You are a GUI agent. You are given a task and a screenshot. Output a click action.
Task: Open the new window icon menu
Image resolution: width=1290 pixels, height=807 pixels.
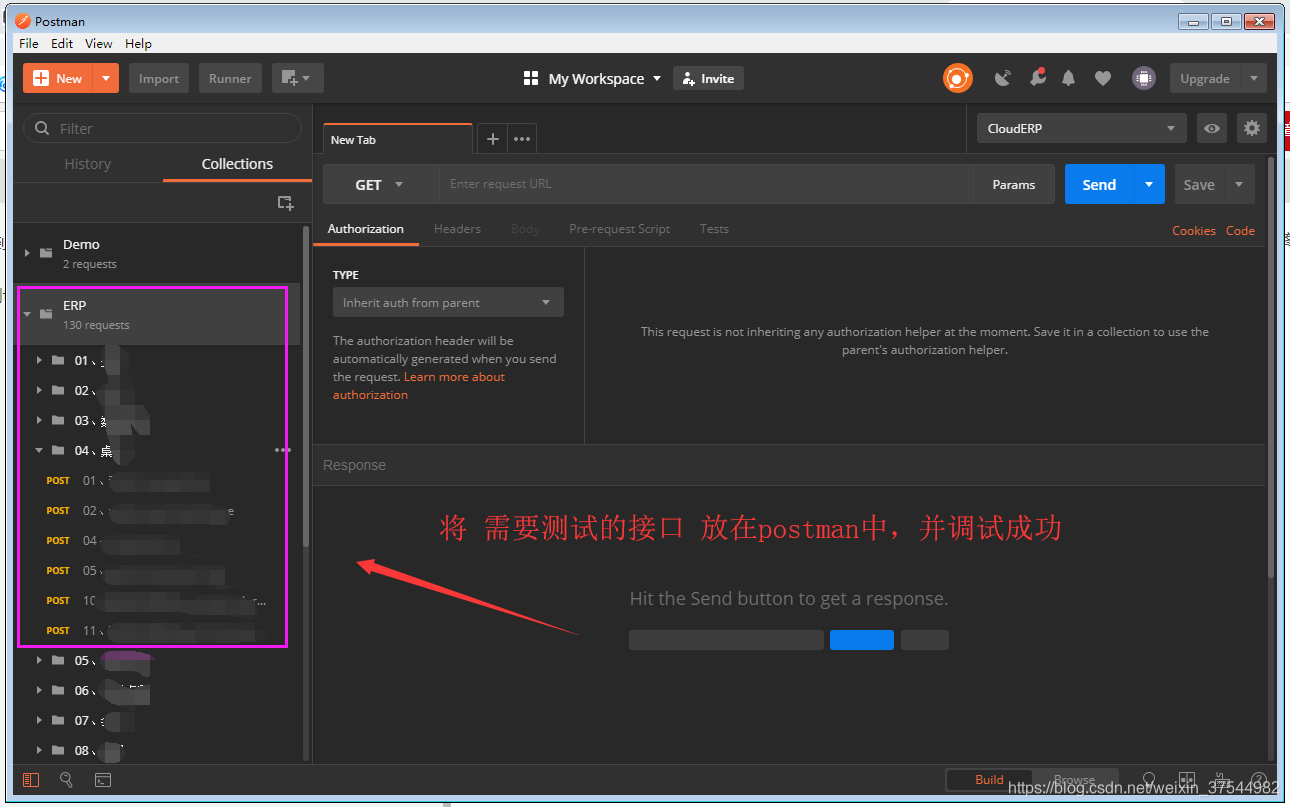297,78
